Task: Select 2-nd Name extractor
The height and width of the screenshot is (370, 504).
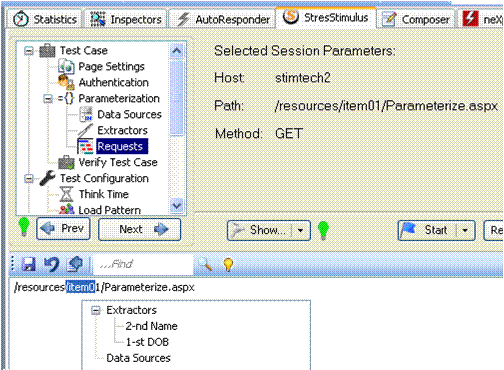Action: point(151,326)
